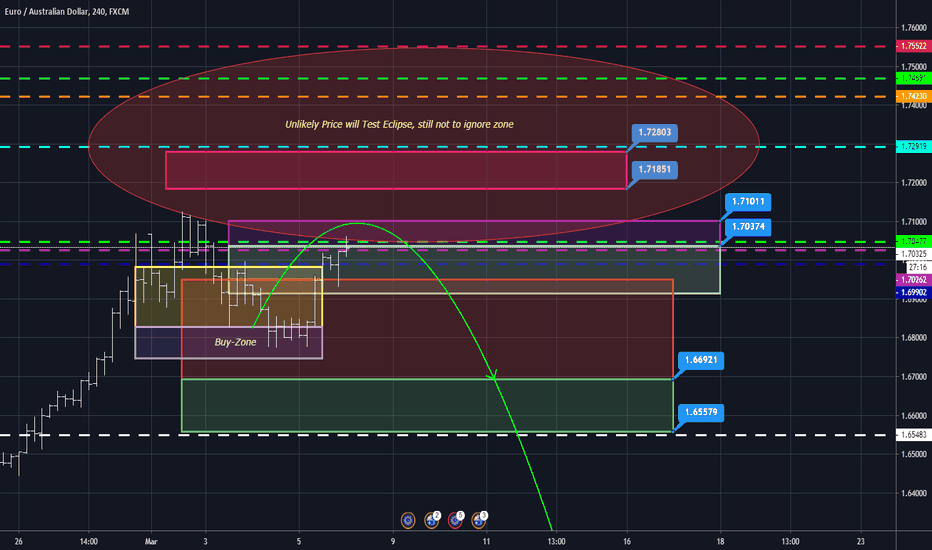Select the 1.65579 price callout
This screenshot has height=550, width=932.
pos(701,412)
